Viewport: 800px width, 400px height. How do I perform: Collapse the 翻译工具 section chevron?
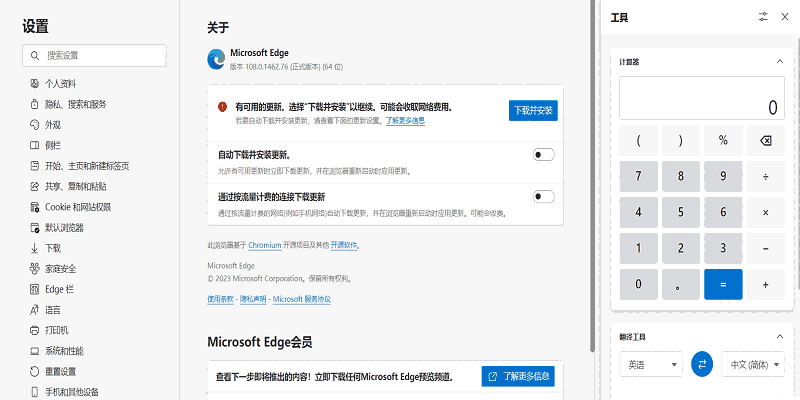tap(780, 337)
